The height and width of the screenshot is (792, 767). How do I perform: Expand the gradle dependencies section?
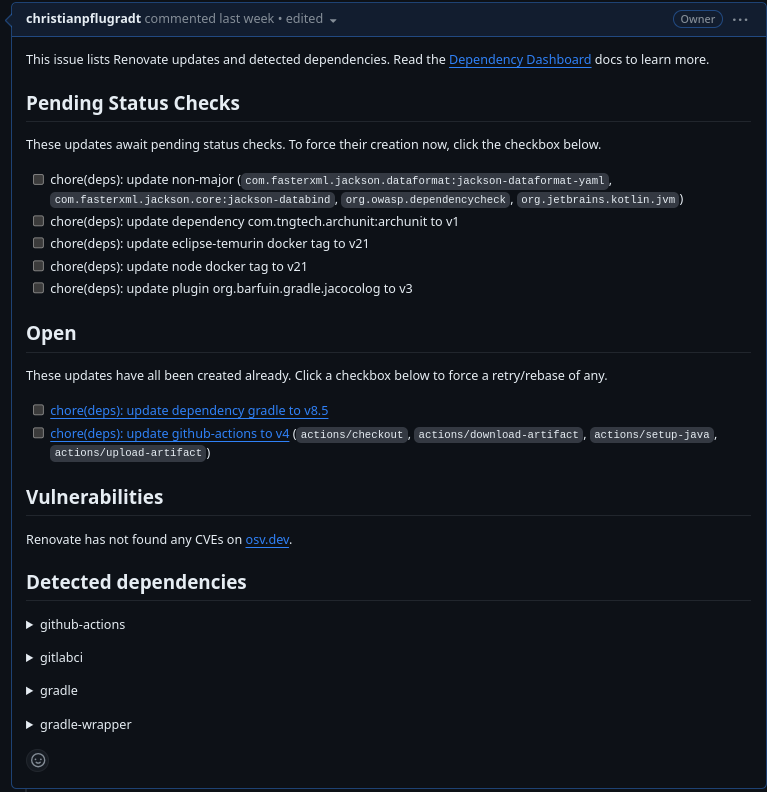click(52, 691)
